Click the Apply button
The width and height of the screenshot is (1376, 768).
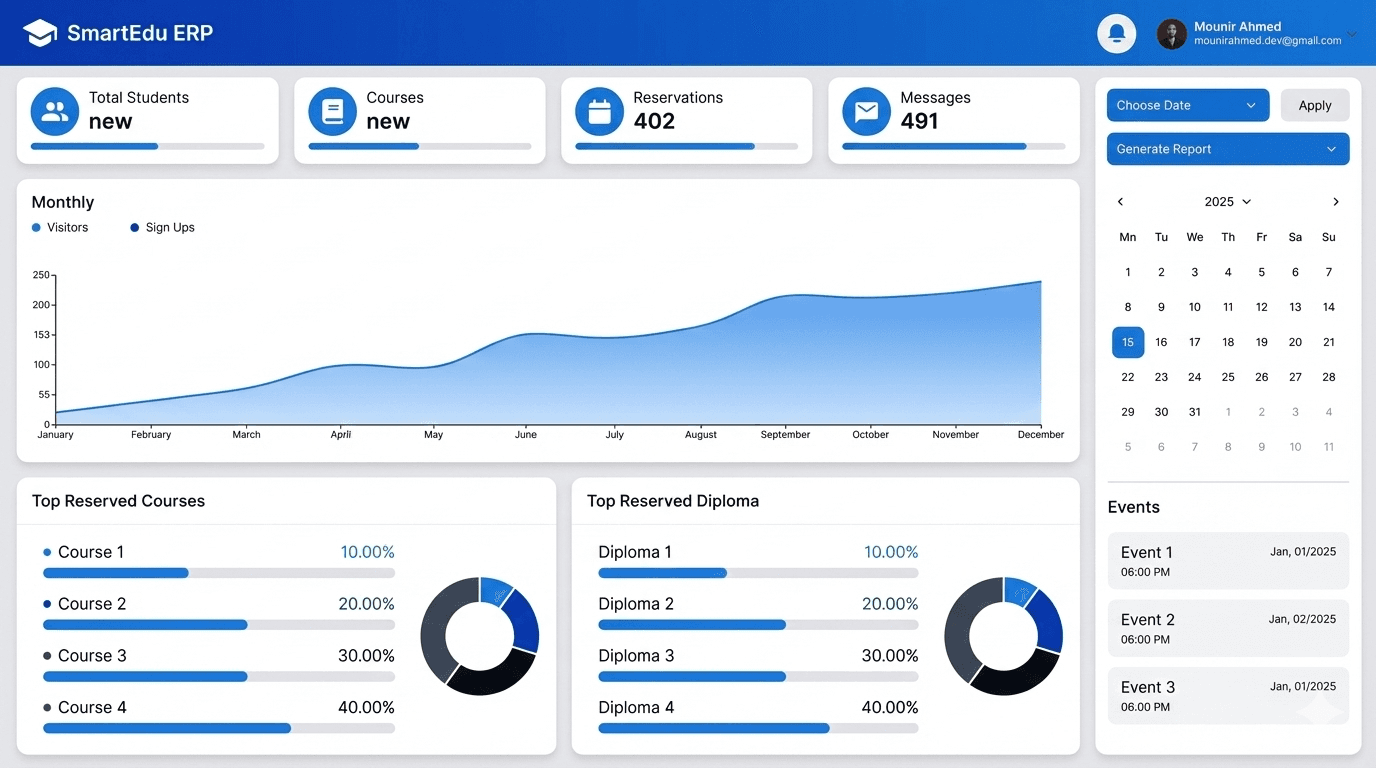(1315, 105)
